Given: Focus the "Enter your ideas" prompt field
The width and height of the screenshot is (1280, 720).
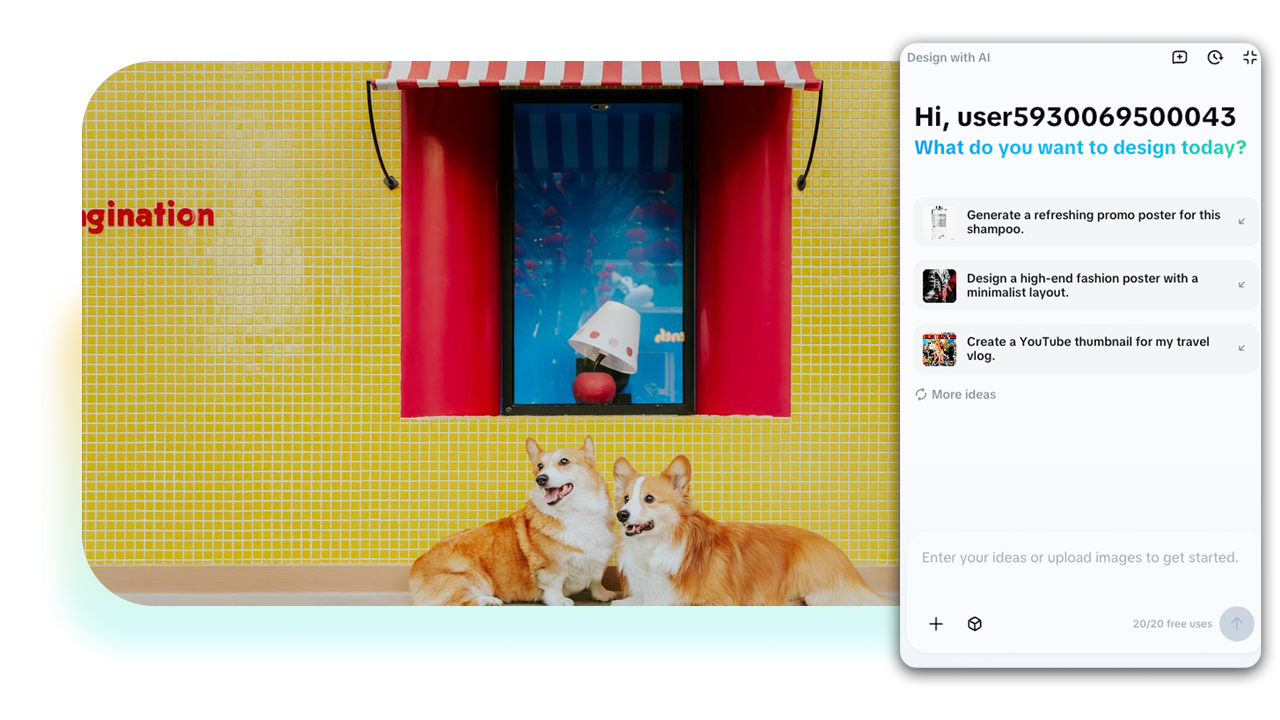Looking at the screenshot, I should point(1080,558).
